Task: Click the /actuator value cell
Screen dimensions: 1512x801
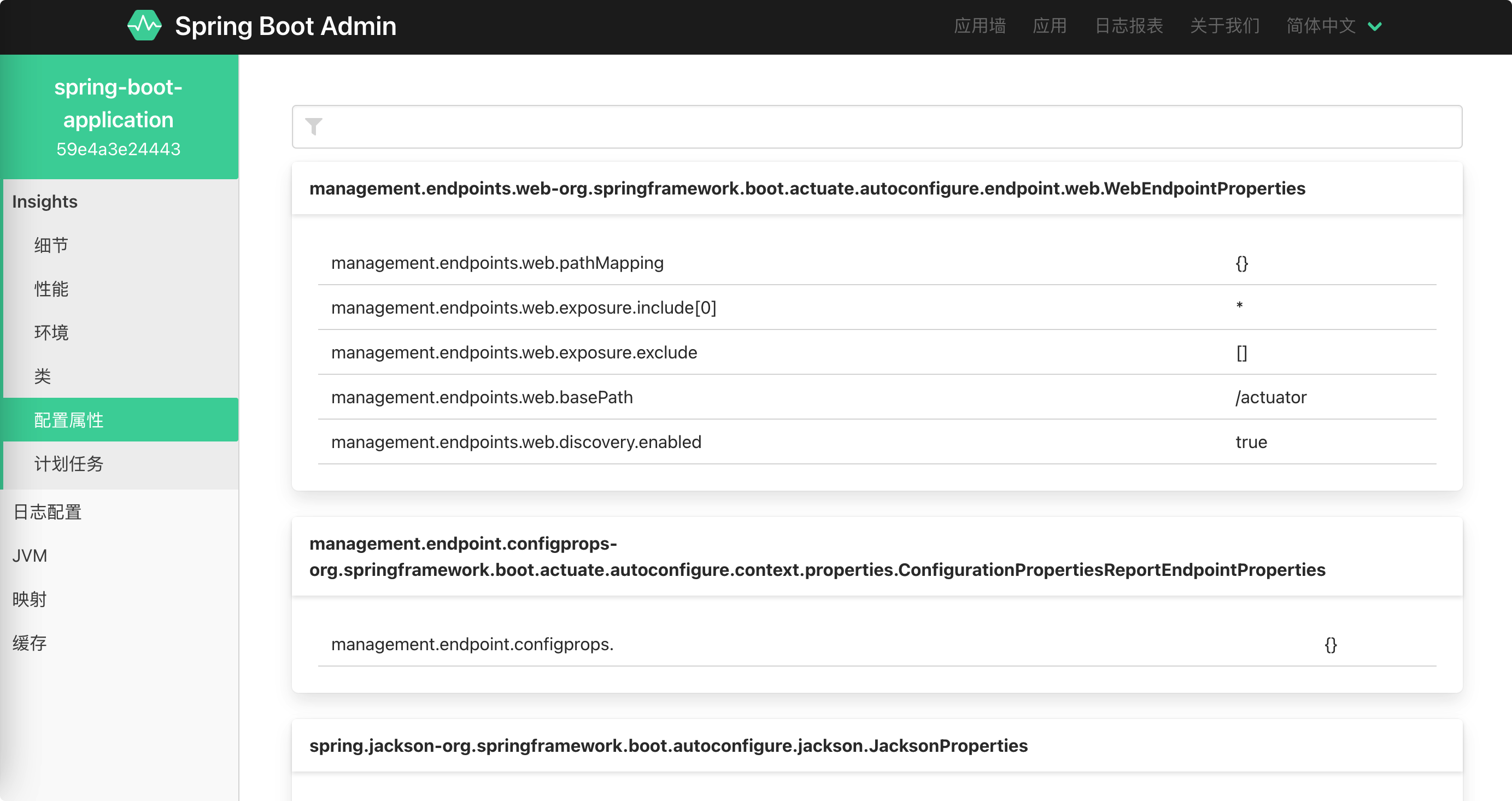Action: click(1271, 397)
